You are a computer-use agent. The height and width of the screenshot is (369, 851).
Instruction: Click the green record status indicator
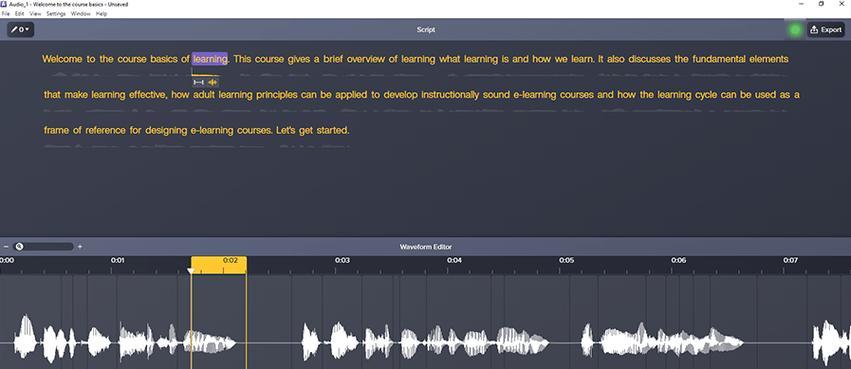point(795,30)
